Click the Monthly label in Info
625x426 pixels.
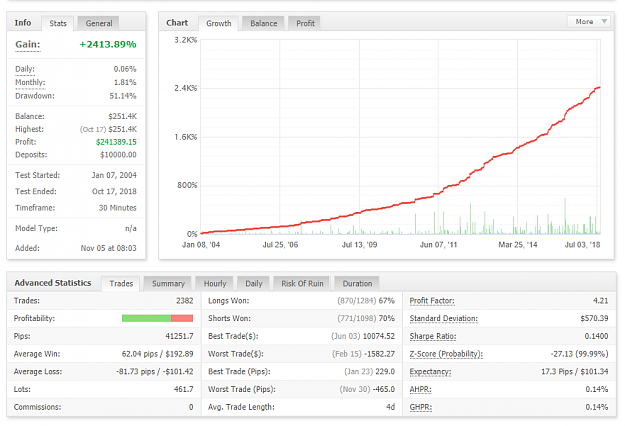coord(30,82)
